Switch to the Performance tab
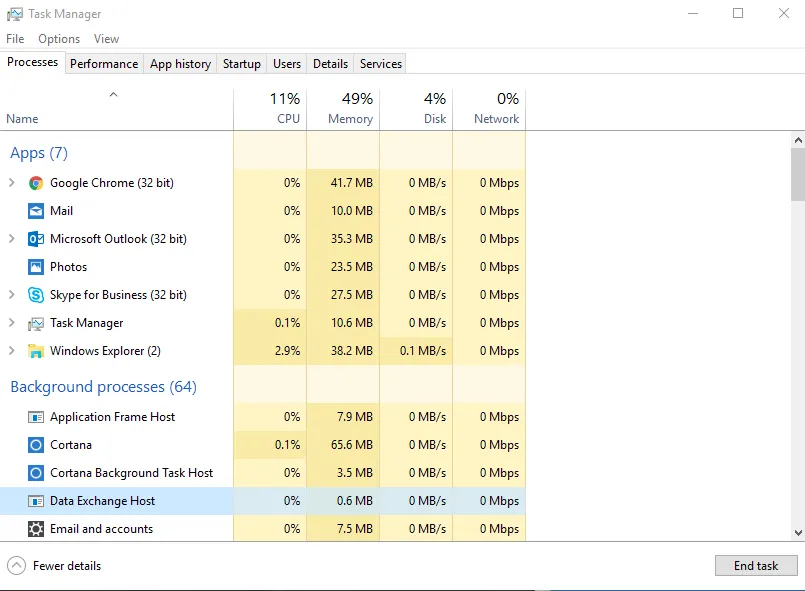Screen dimensions: 805x591 tap(104, 63)
